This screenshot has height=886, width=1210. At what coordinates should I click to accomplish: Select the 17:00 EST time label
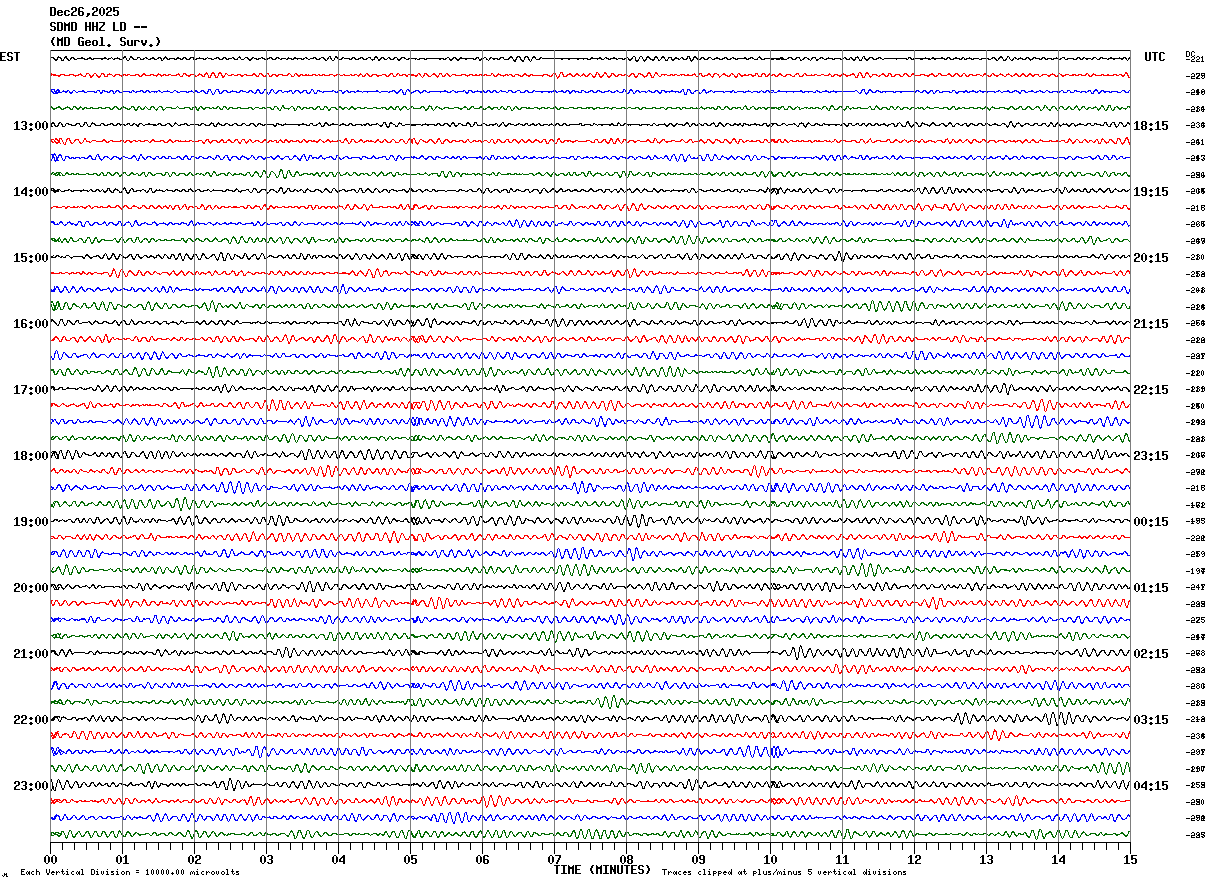point(31,390)
